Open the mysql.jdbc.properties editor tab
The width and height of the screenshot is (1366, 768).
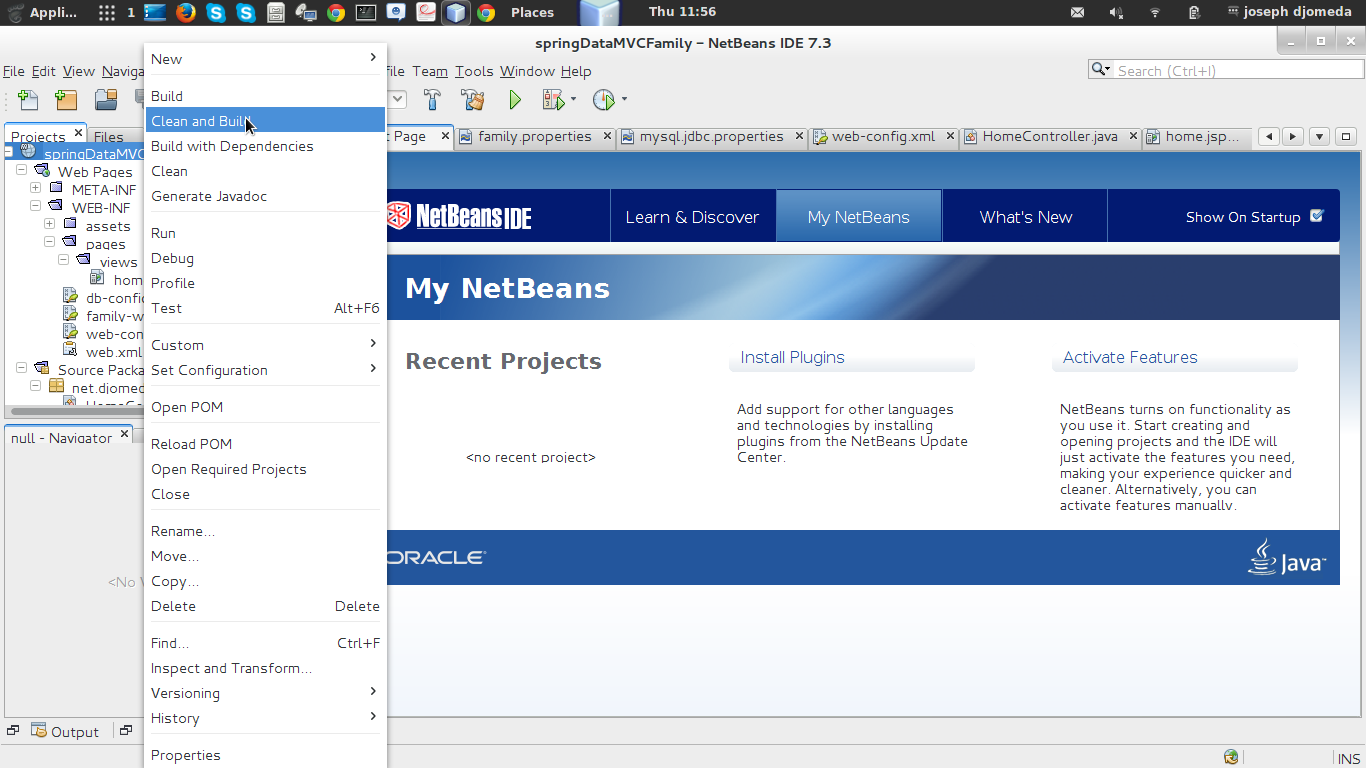711,136
